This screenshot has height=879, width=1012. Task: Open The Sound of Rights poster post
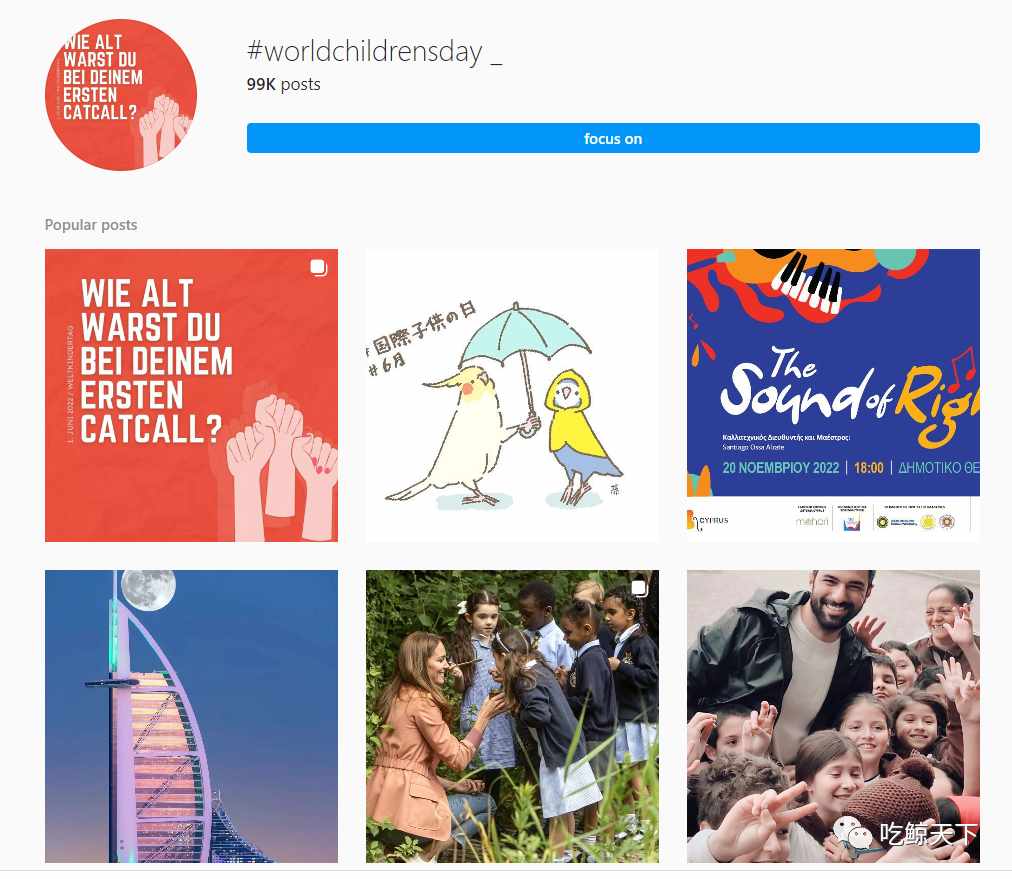[833, 395]
